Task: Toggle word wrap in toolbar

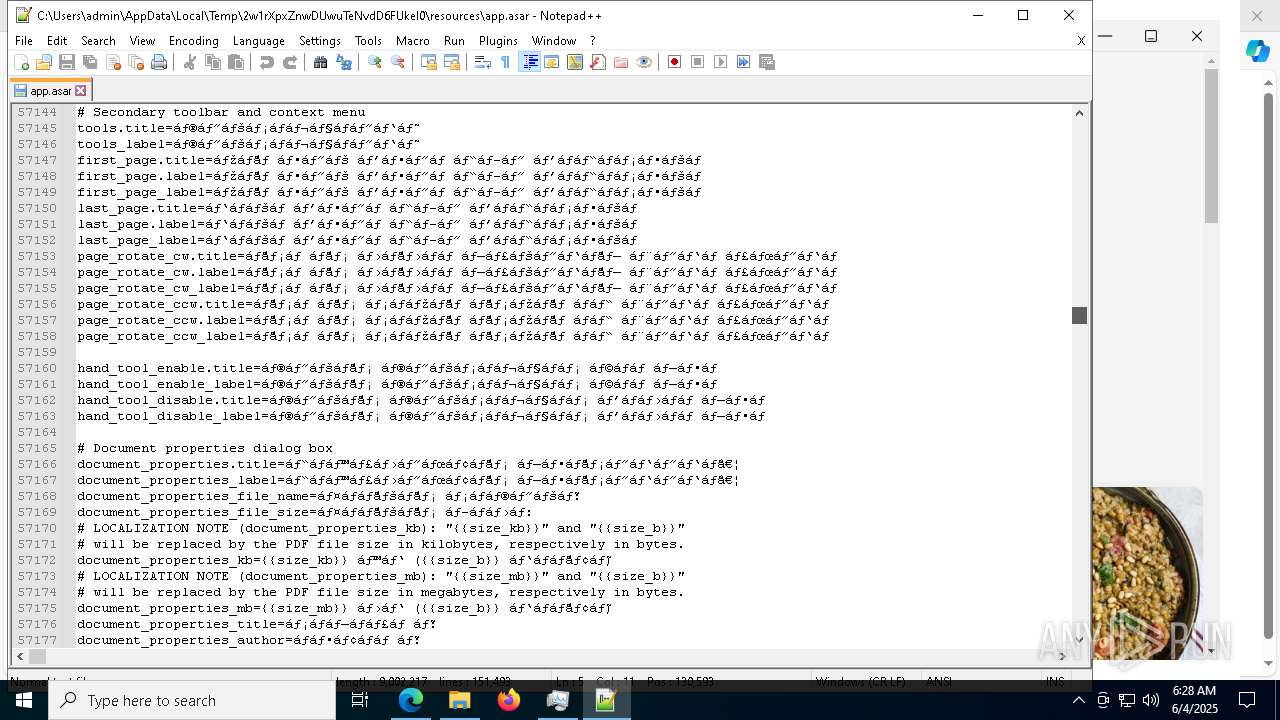Action: (483, 62)
